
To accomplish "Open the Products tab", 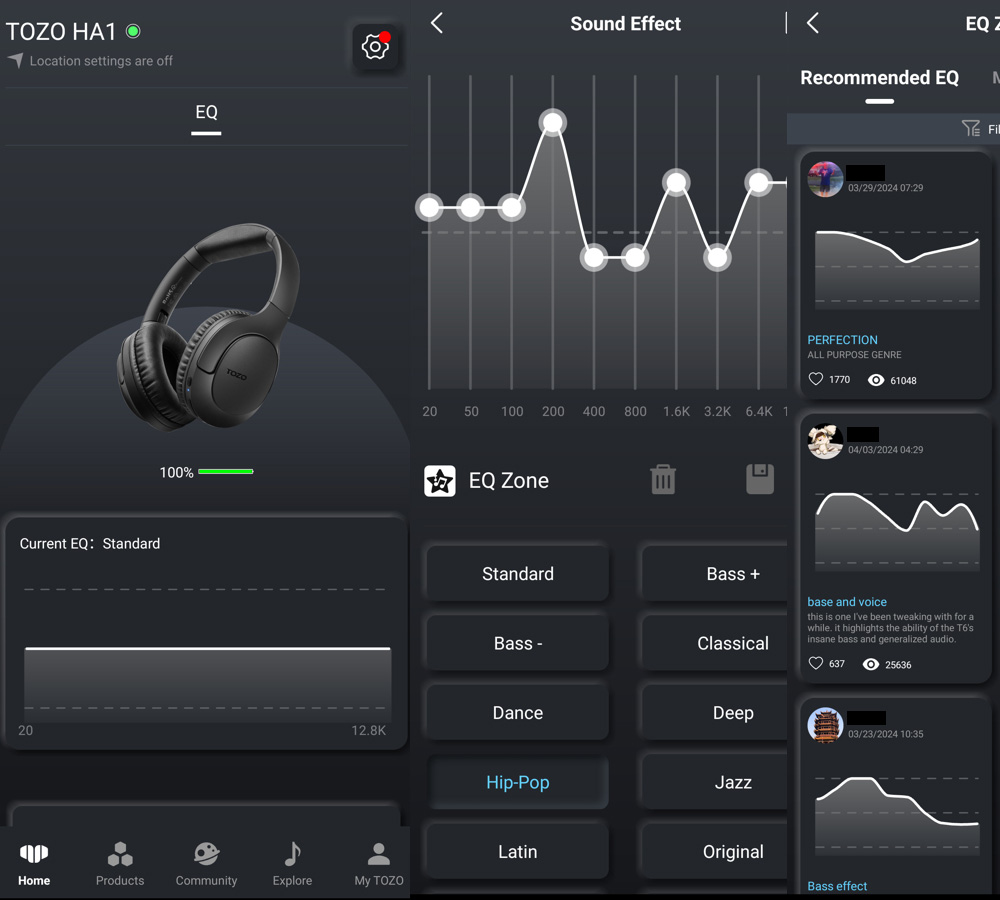I will [x=120, y=864].
